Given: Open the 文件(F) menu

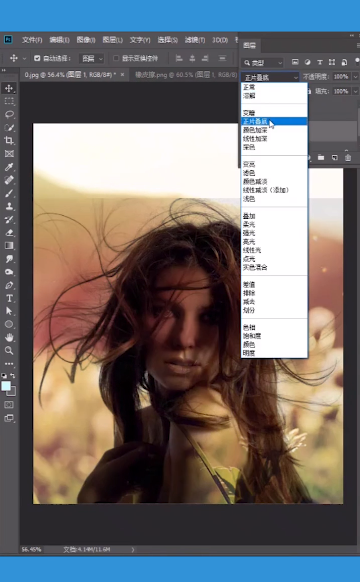Looking at the screenshot, I should click(x=32, y=40).
